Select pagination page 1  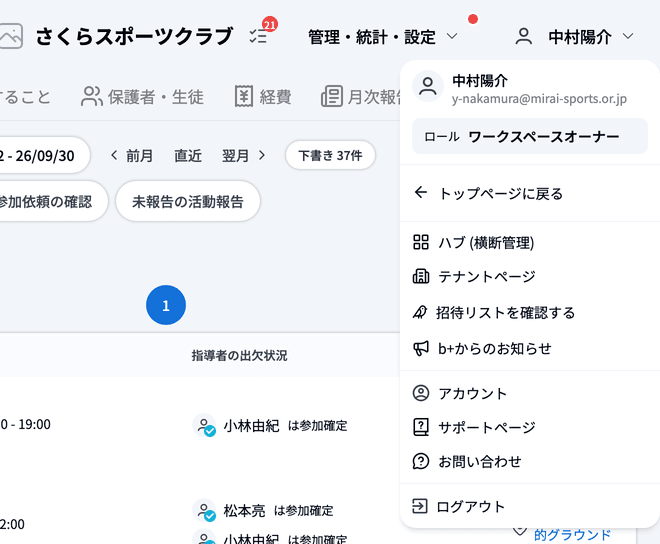(x=166, y=305)
